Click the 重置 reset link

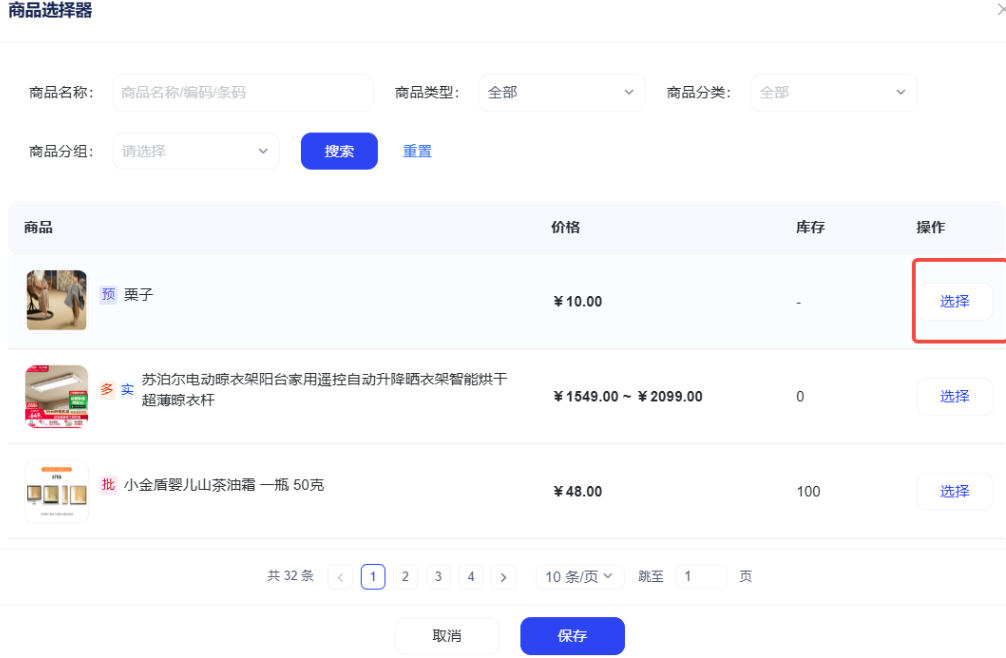point(417,151)
